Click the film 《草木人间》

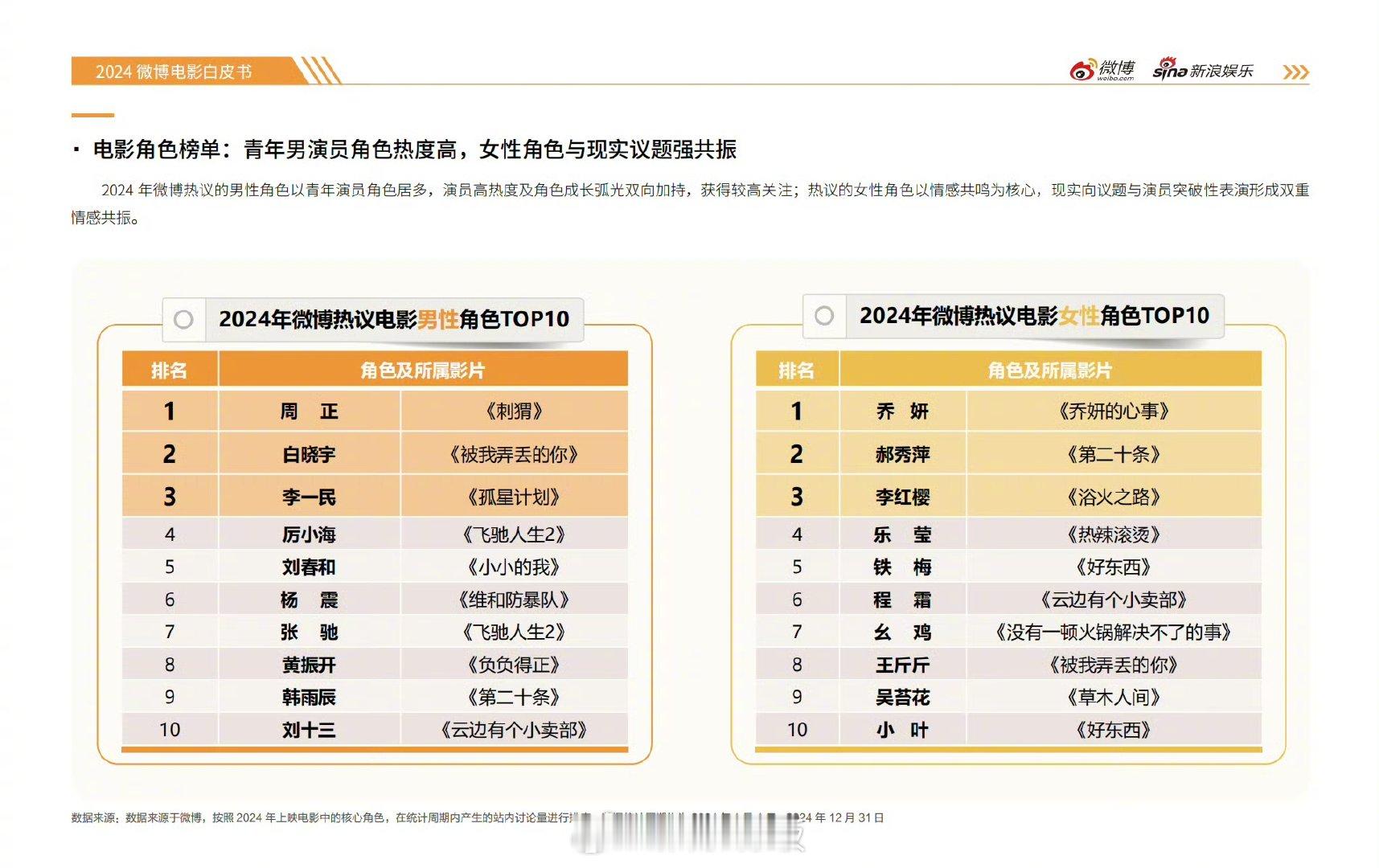click(1114, 698)
